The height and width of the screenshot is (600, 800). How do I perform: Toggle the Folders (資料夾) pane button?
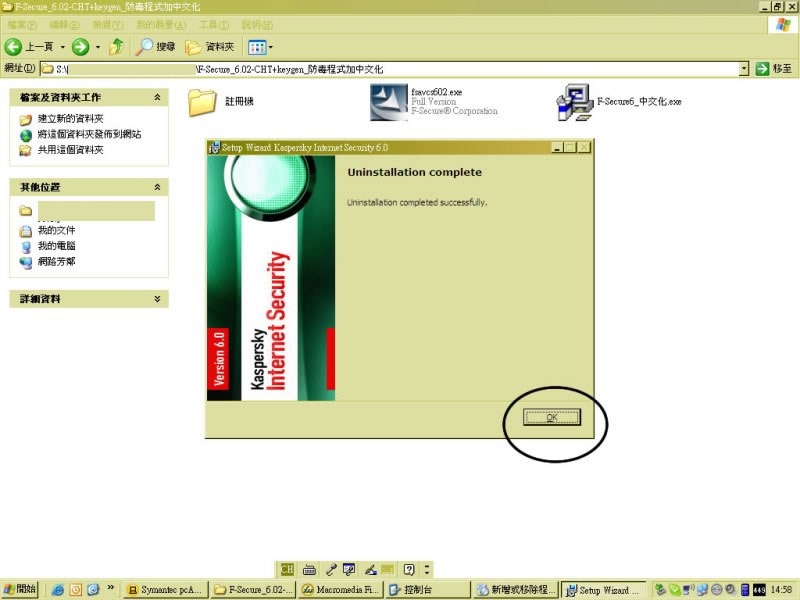pos(210,47)
